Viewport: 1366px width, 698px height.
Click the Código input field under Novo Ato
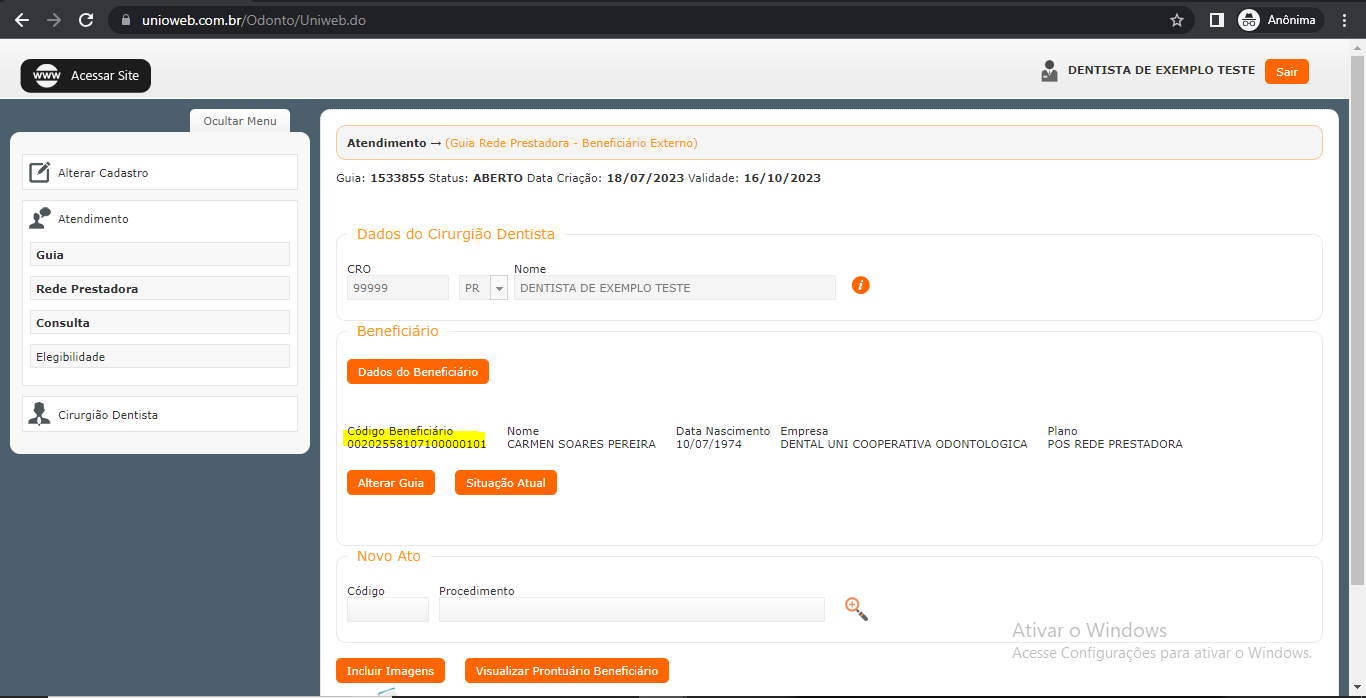pyautogui.click(x=388, y=609)
